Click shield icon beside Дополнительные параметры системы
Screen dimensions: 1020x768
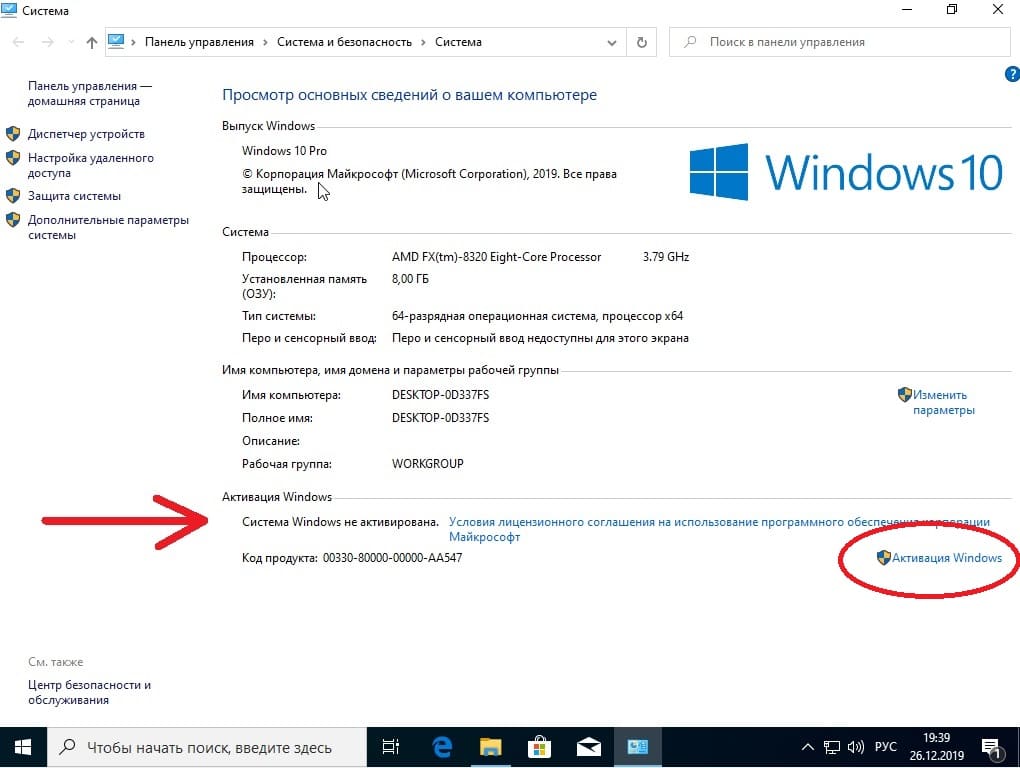13,220
